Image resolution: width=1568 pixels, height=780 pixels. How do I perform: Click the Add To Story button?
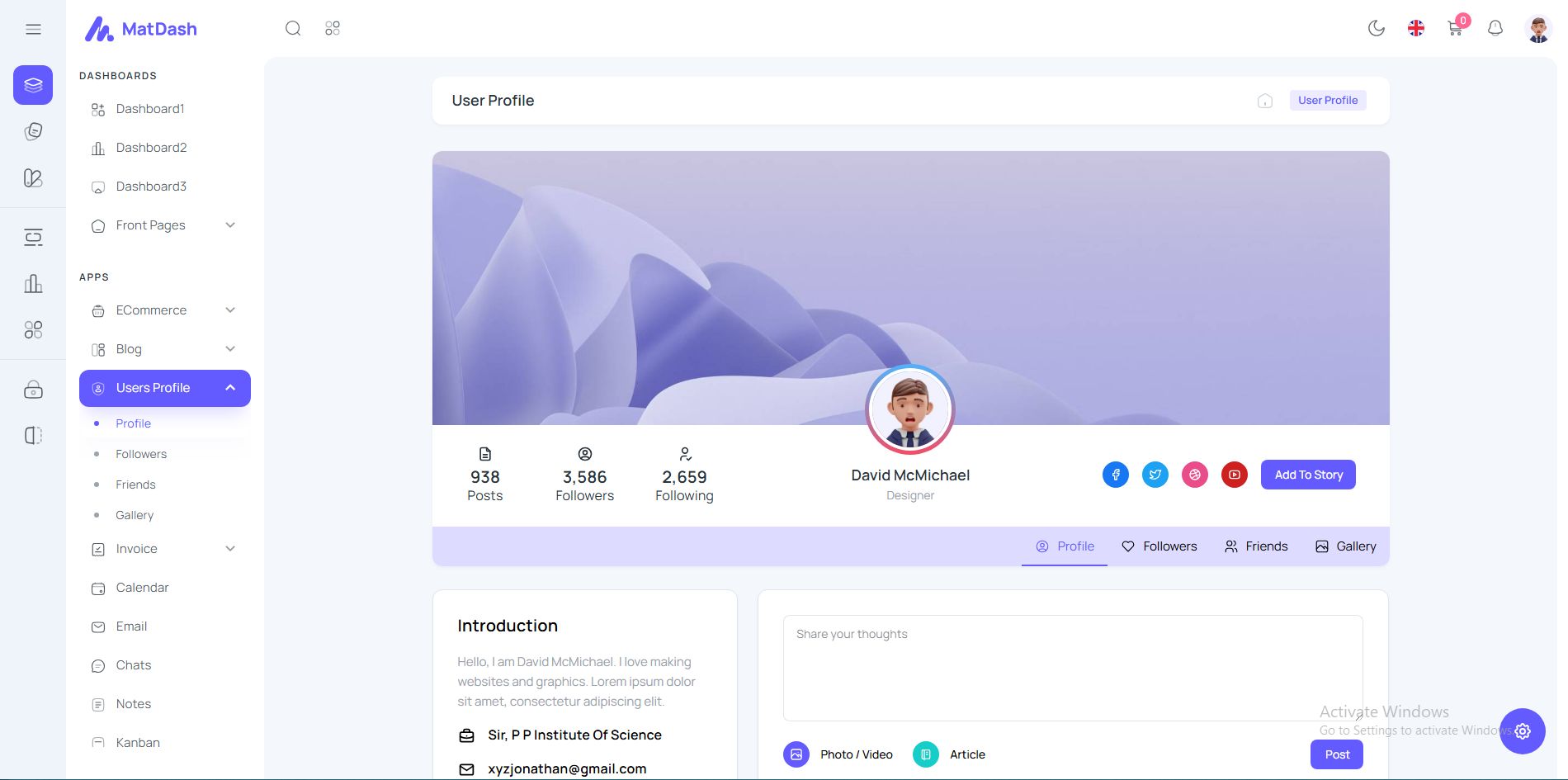[x=1308, y=475]
